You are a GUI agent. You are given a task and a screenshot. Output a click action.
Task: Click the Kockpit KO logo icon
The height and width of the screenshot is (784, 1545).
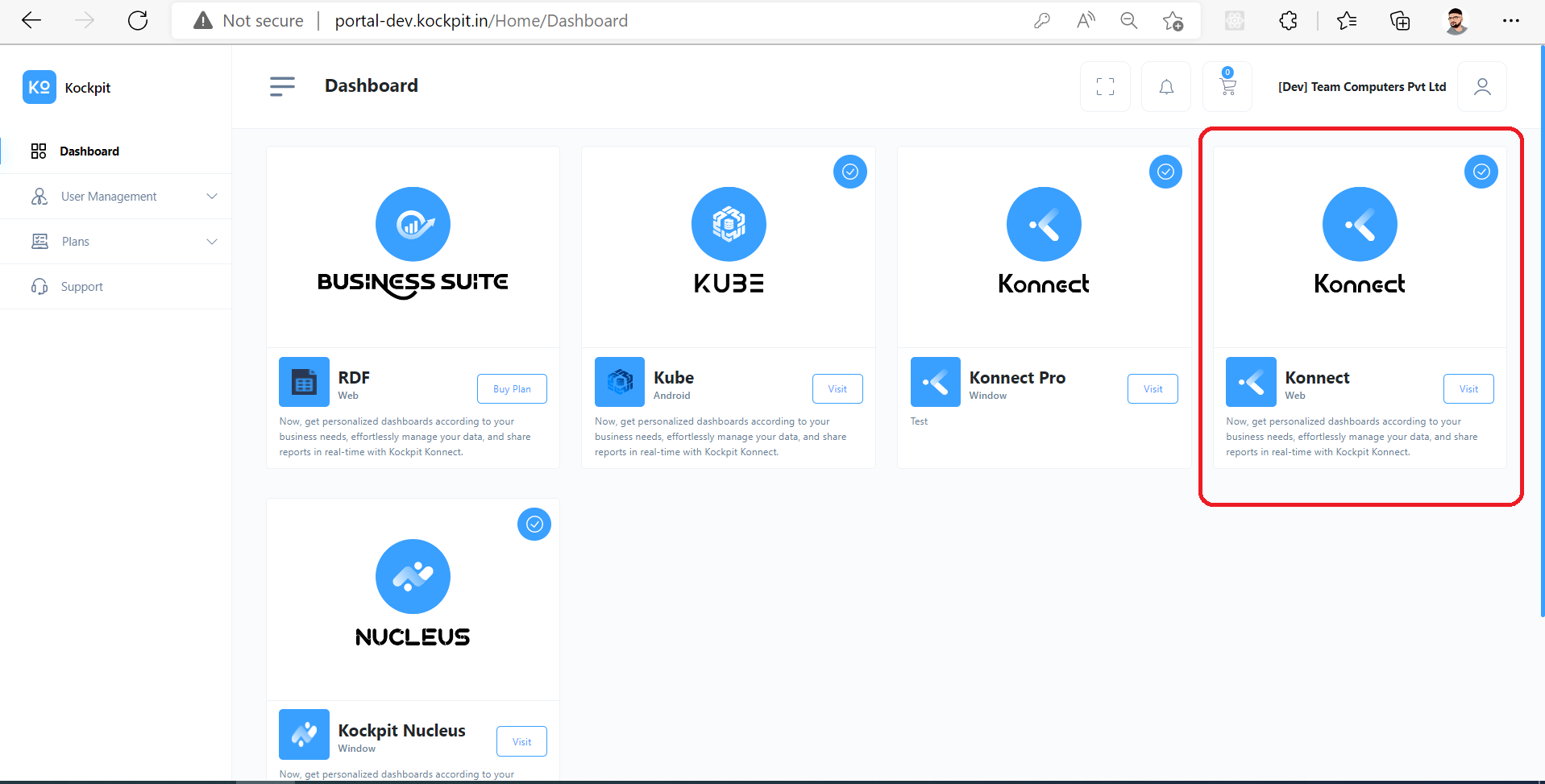tap(39, 87)
